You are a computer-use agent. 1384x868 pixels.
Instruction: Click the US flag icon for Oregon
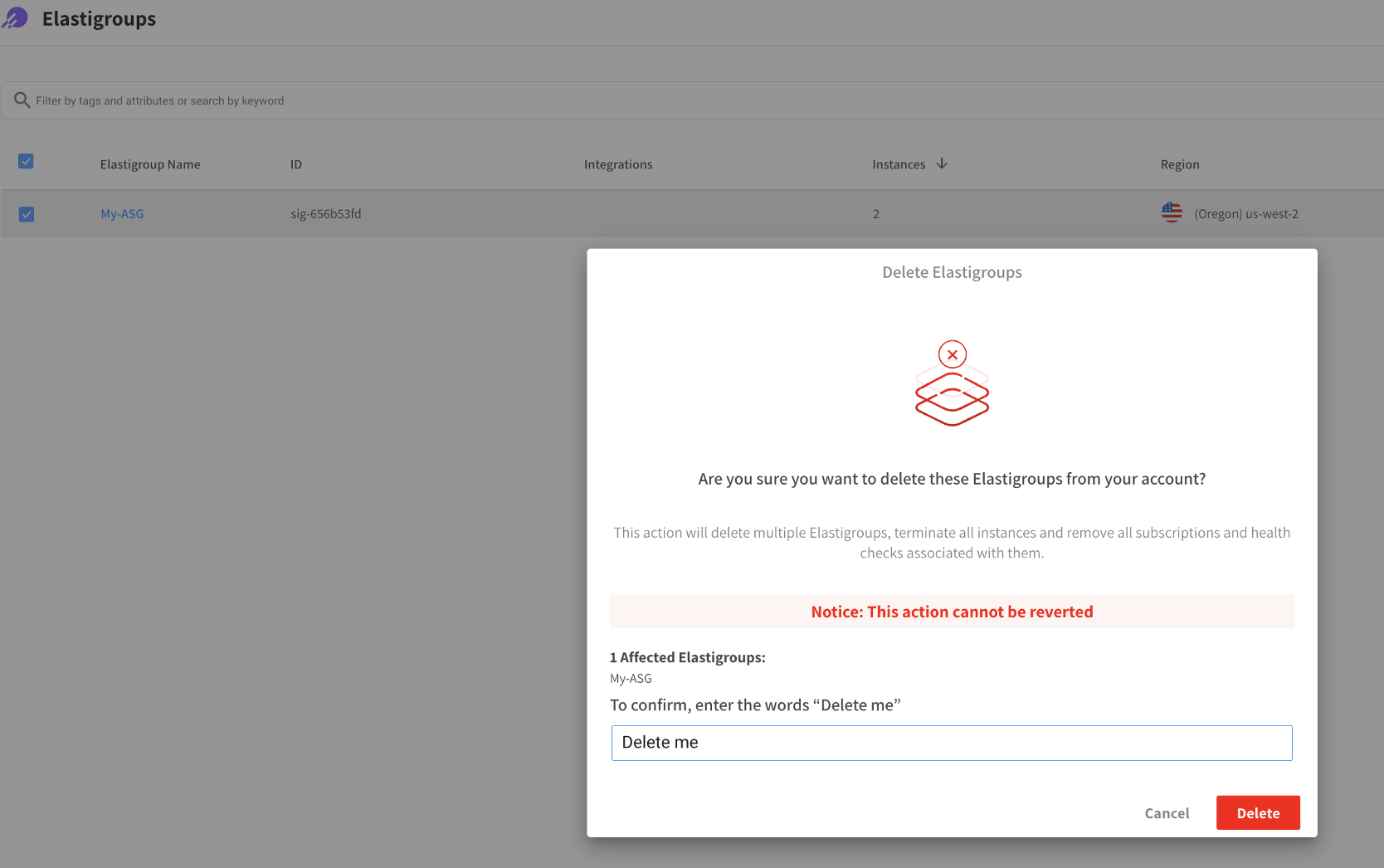[1172, 213]
